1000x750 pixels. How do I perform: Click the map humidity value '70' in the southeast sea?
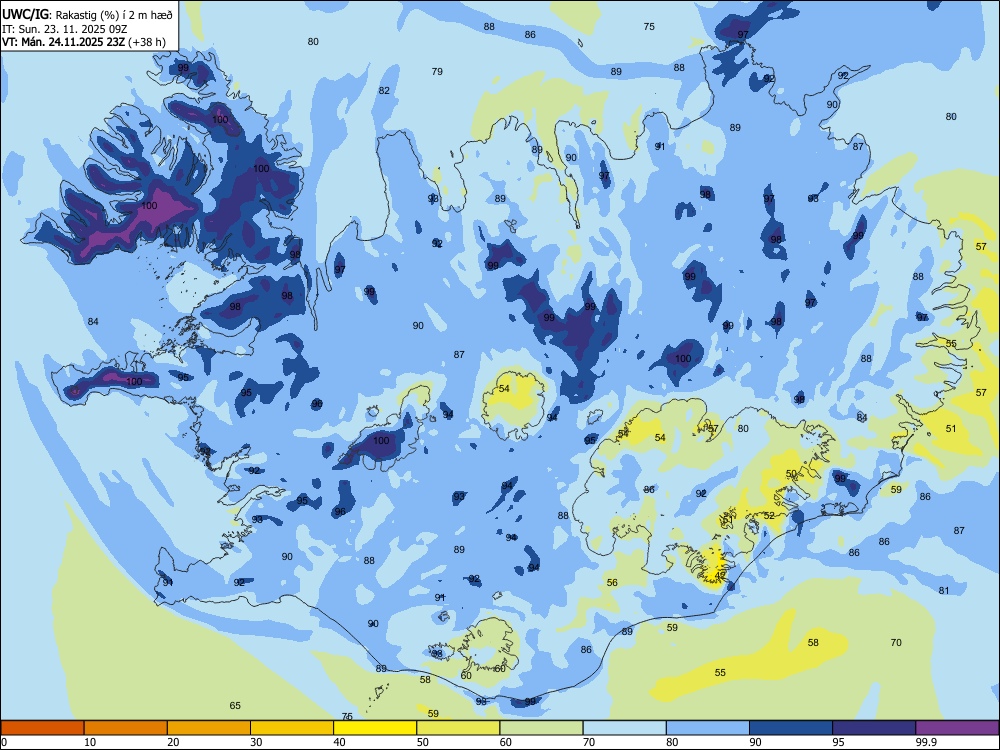[x=896, y=642]
